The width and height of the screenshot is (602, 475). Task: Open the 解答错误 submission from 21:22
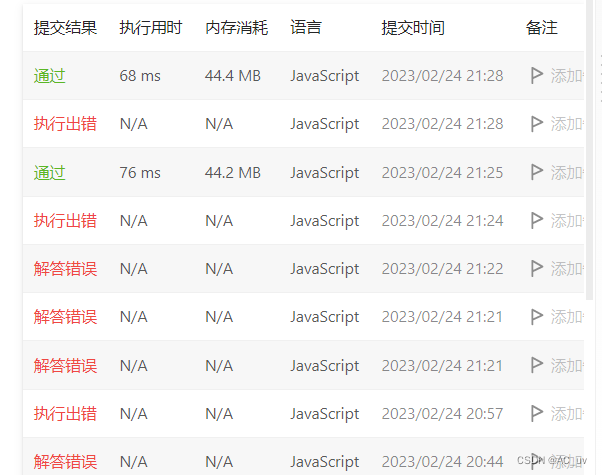point(65,268)
